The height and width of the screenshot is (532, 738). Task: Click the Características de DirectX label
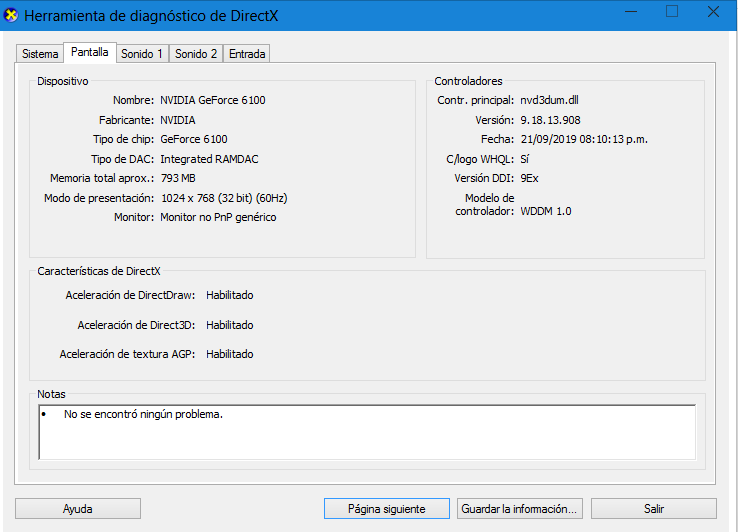tap(99, 271)
